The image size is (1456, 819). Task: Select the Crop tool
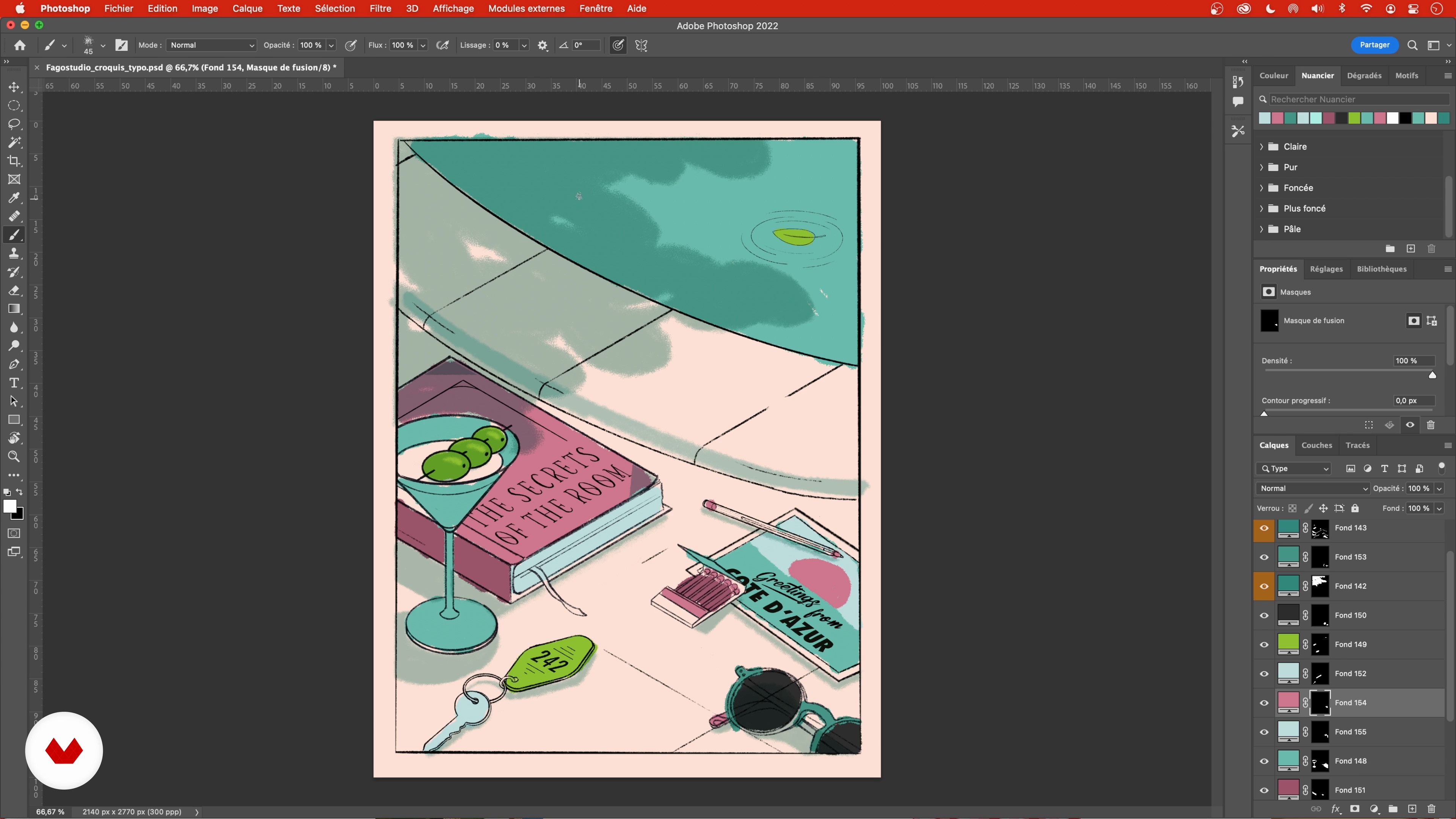(14, 161)
